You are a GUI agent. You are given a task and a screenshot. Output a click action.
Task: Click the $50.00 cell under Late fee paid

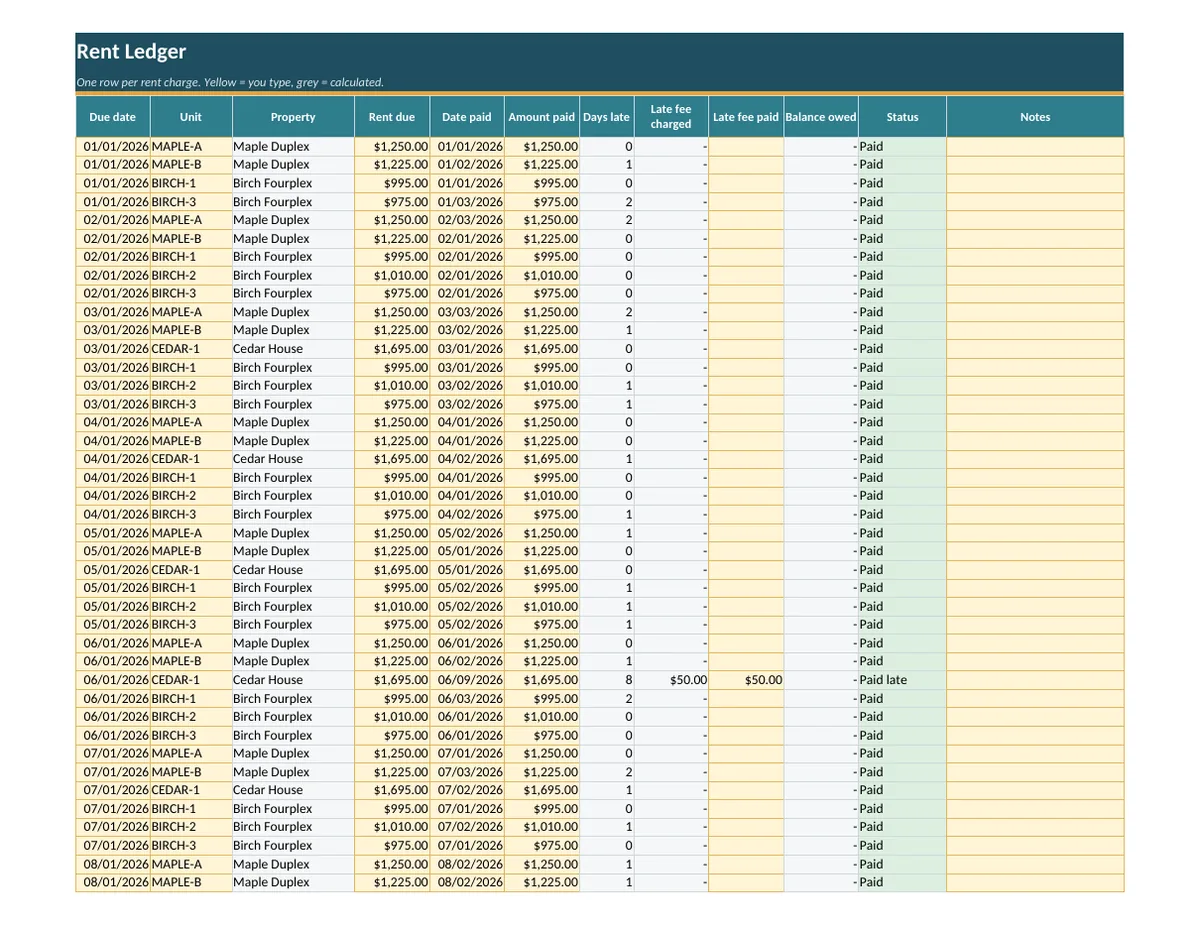[746, 680]
